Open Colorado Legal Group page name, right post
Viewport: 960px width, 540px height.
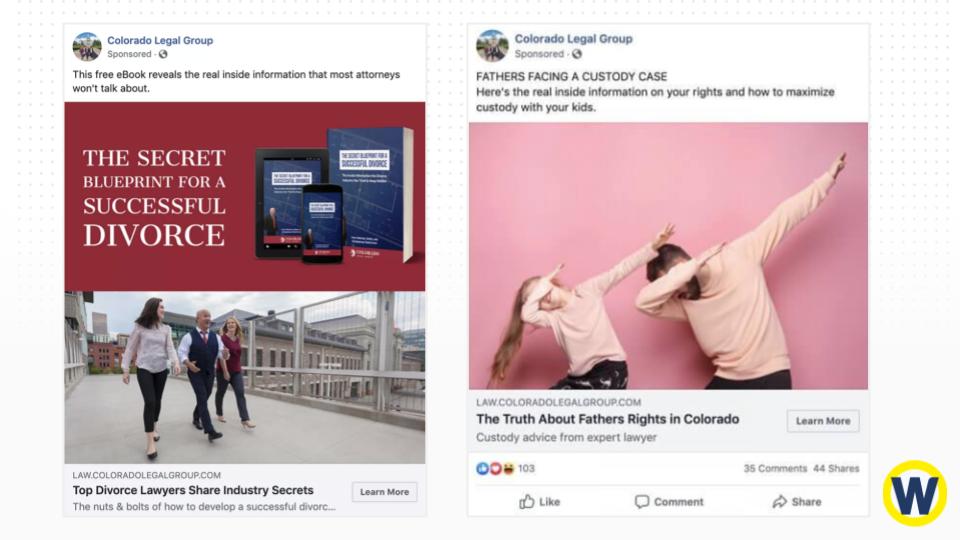point(573,39)
